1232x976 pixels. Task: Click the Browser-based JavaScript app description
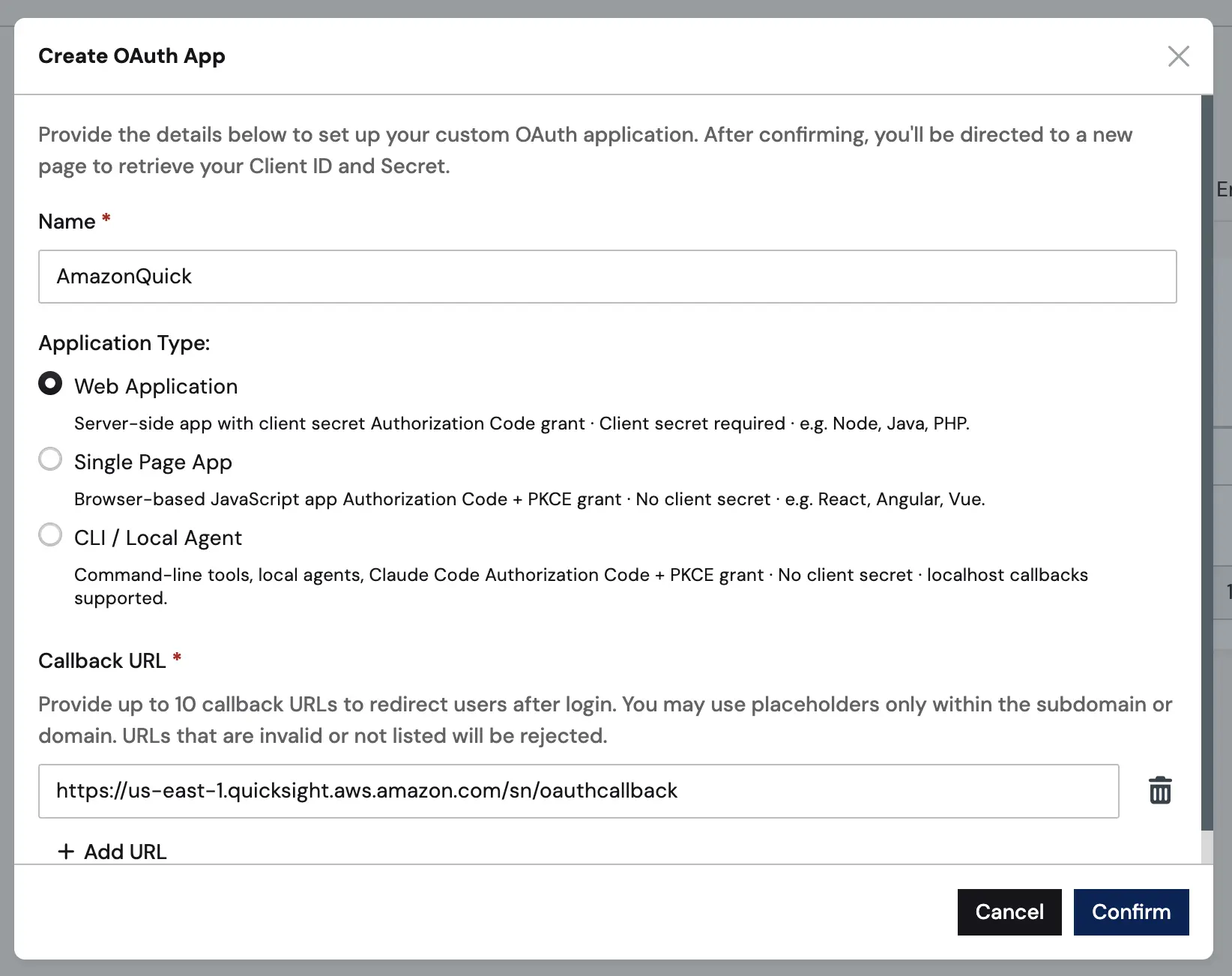[529, 499]
